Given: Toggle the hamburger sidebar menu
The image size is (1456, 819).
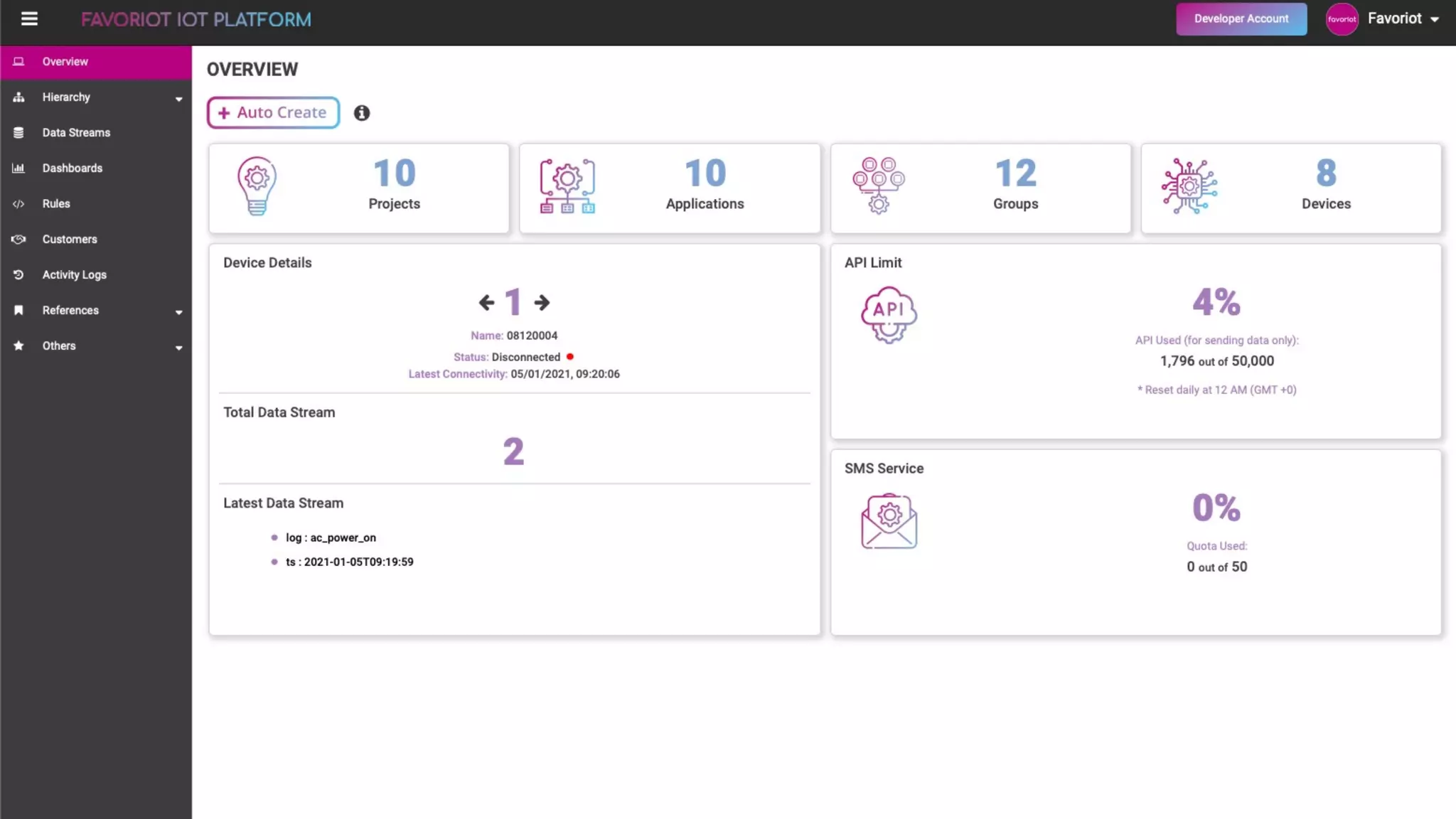Looking at the screenshot, I should pyautogui.click(x=29, y=19).
